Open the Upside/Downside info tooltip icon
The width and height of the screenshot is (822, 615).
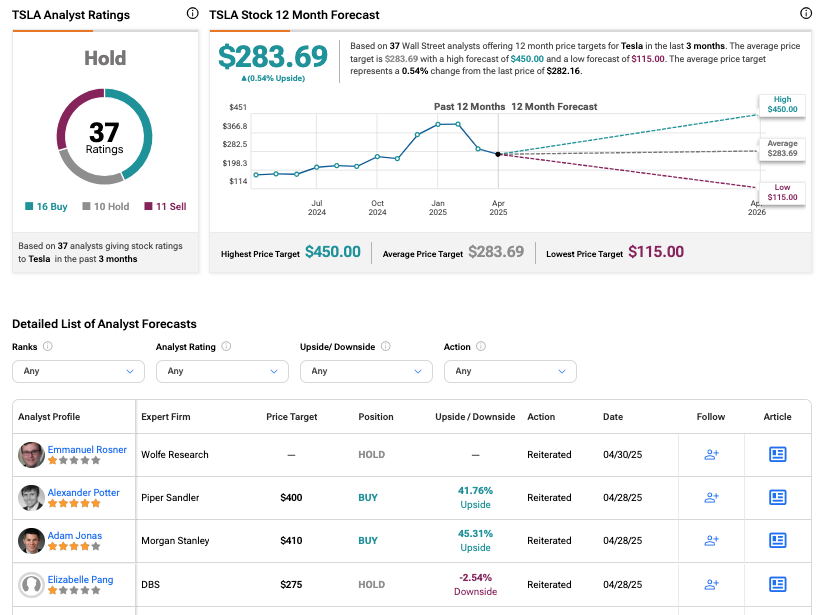coord(386,346)
